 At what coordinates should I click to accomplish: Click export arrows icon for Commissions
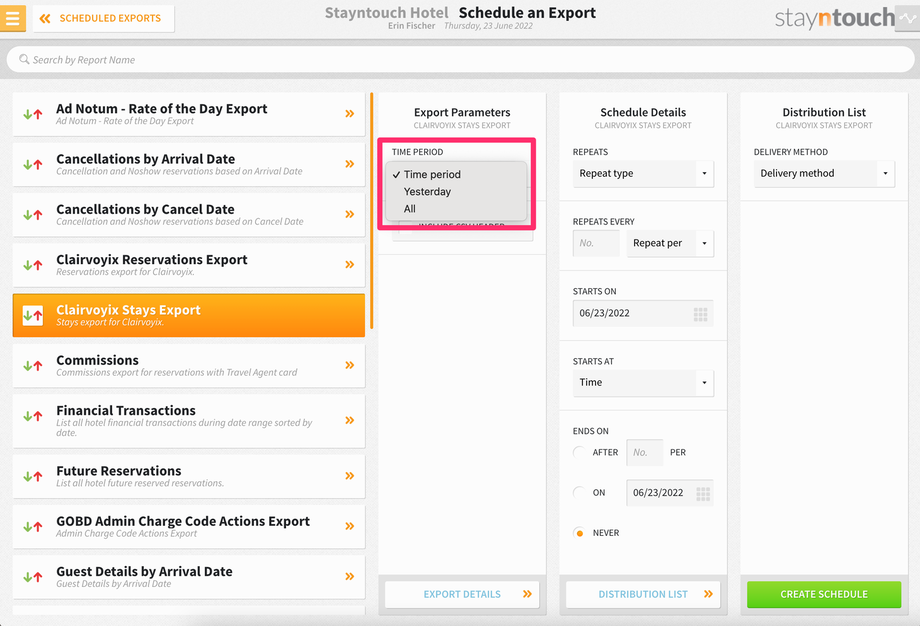(33, 366)
